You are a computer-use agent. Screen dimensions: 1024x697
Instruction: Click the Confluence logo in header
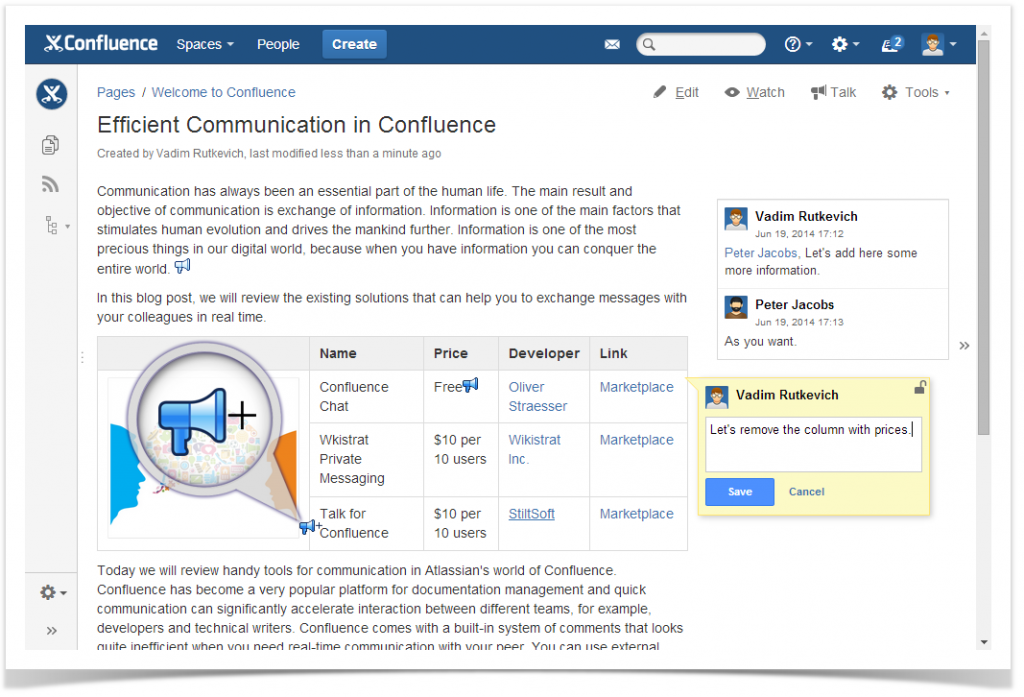tap(100, 44)
